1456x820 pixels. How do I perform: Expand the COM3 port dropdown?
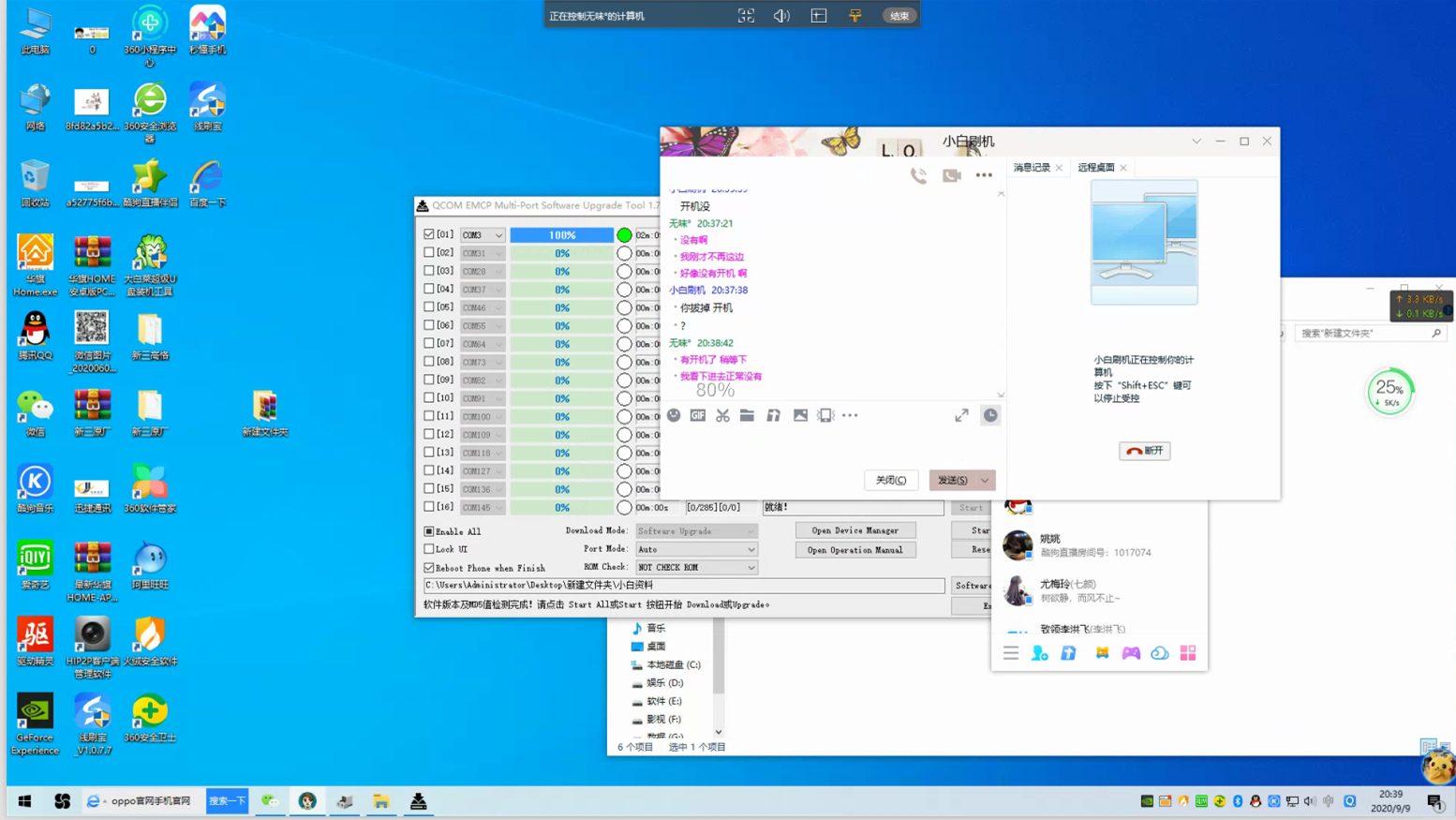[x=498, y=235]
